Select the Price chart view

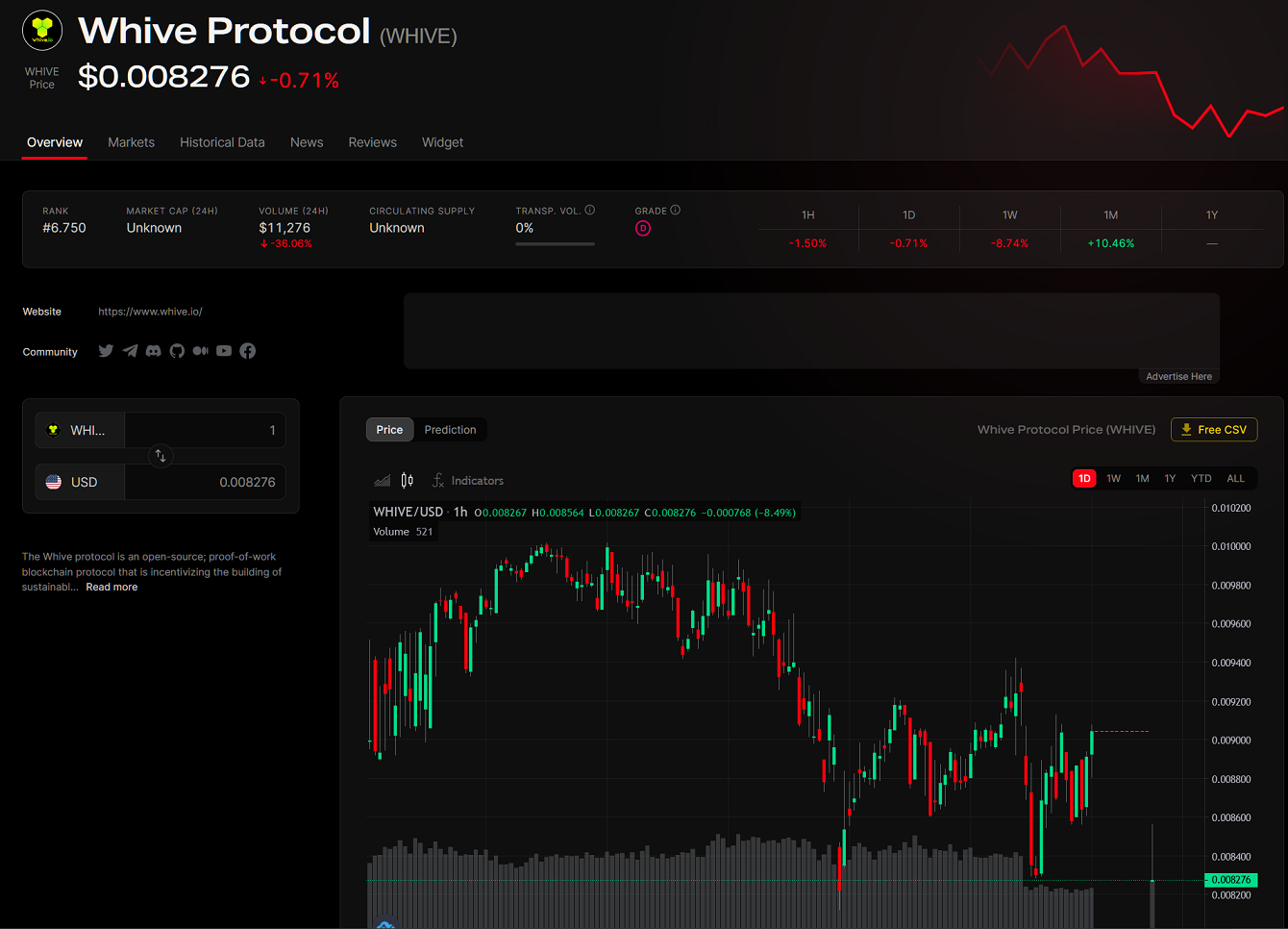tap(389, 430)
